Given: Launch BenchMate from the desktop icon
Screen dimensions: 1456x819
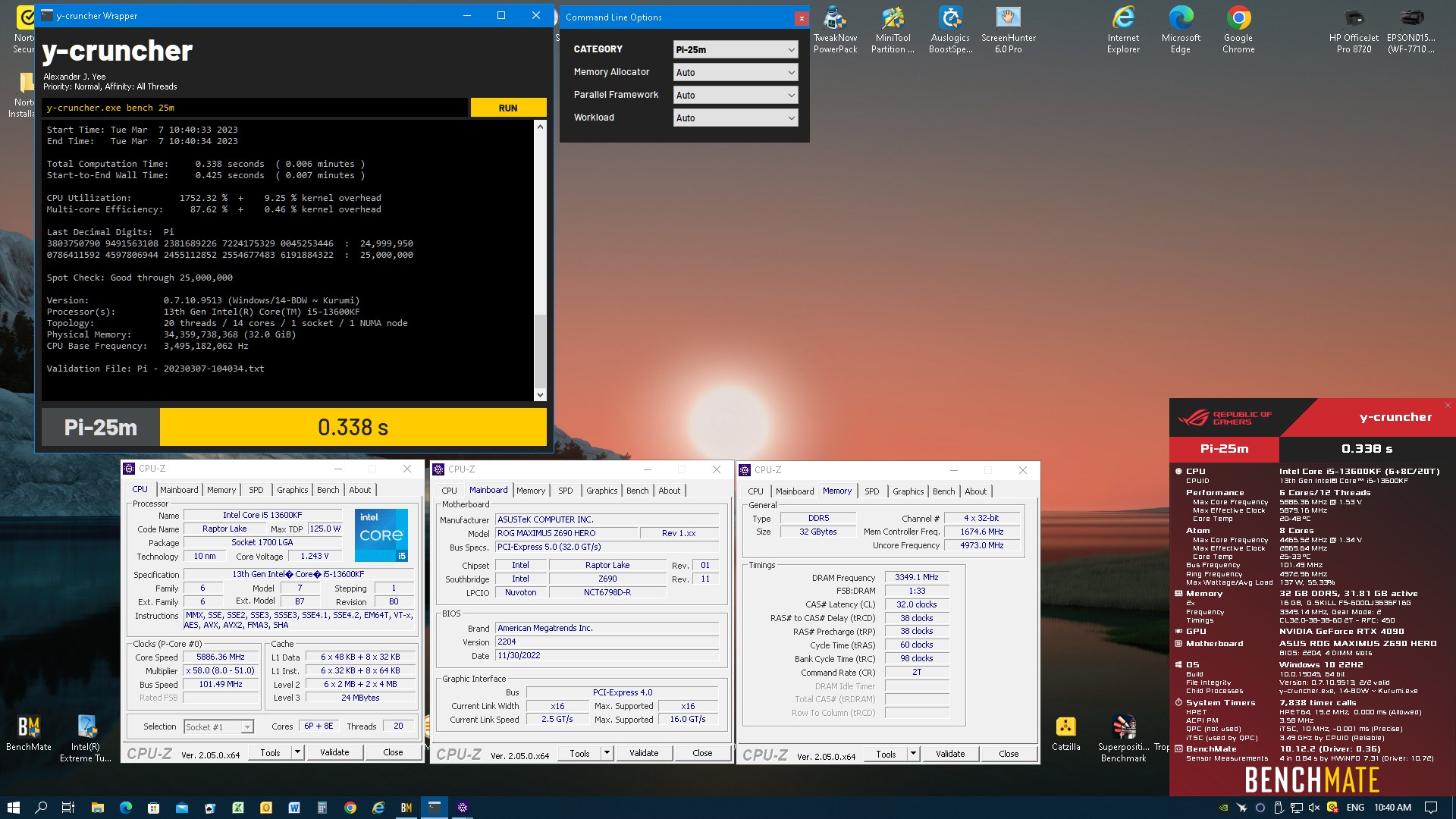Looking at the screenshot, I should tap(29, 733).
